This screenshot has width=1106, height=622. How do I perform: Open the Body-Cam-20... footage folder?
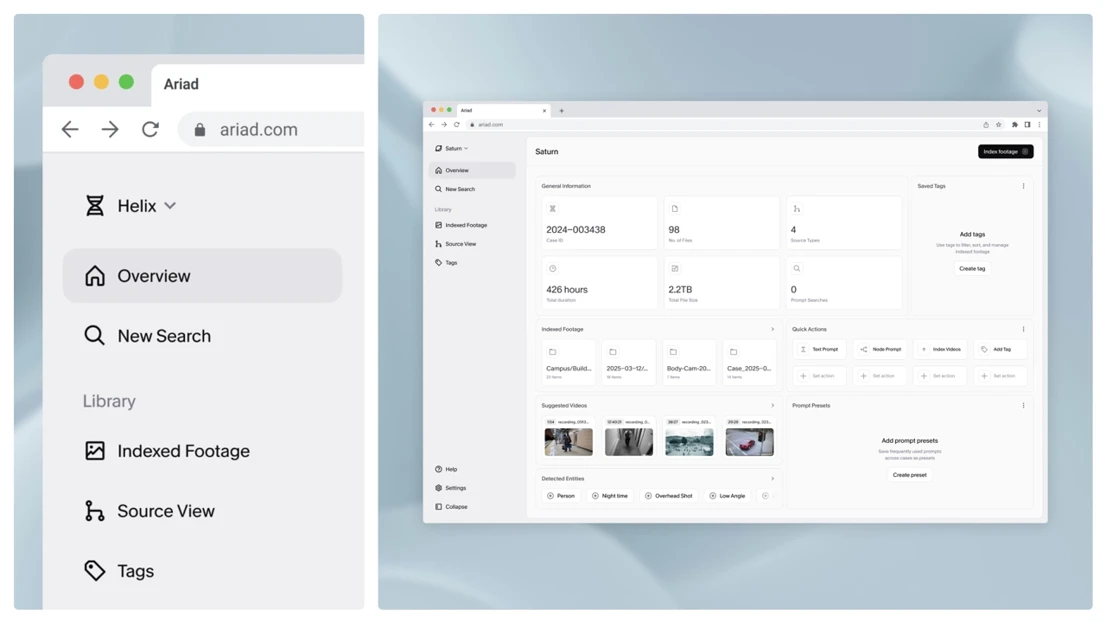[689, 361]
